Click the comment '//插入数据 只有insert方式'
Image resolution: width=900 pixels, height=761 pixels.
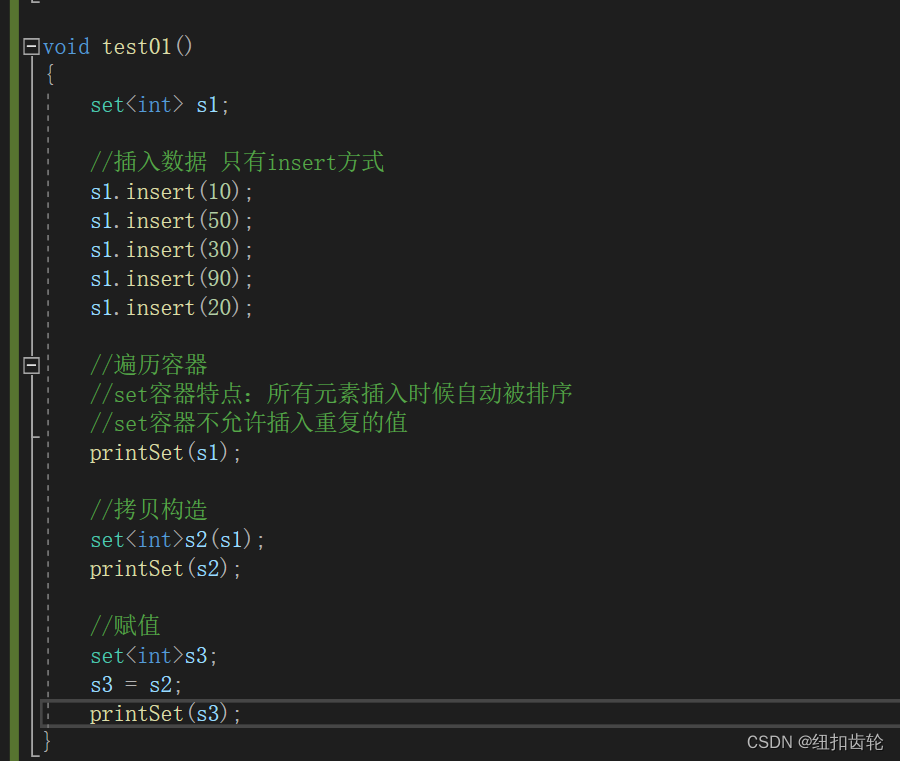coord(237,162)
